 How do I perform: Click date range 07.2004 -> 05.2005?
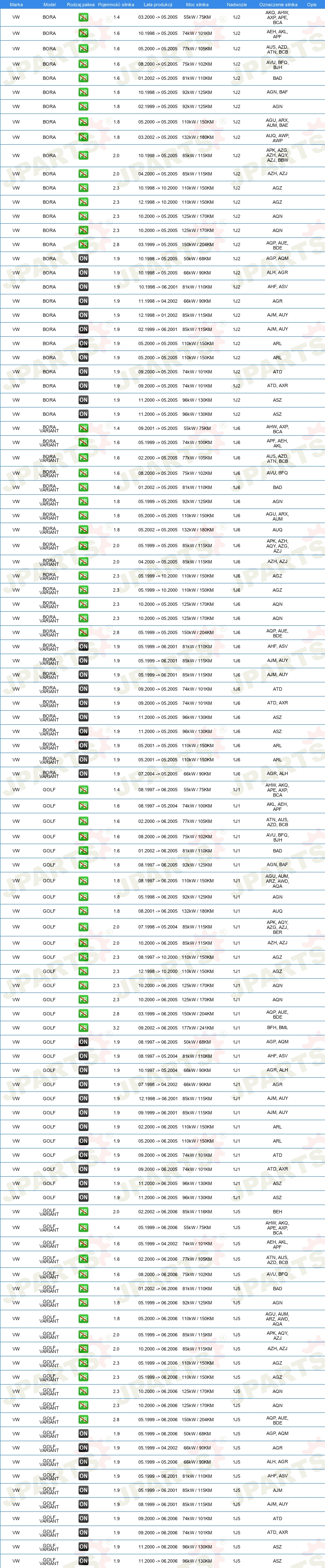click(x=158, y=774)
